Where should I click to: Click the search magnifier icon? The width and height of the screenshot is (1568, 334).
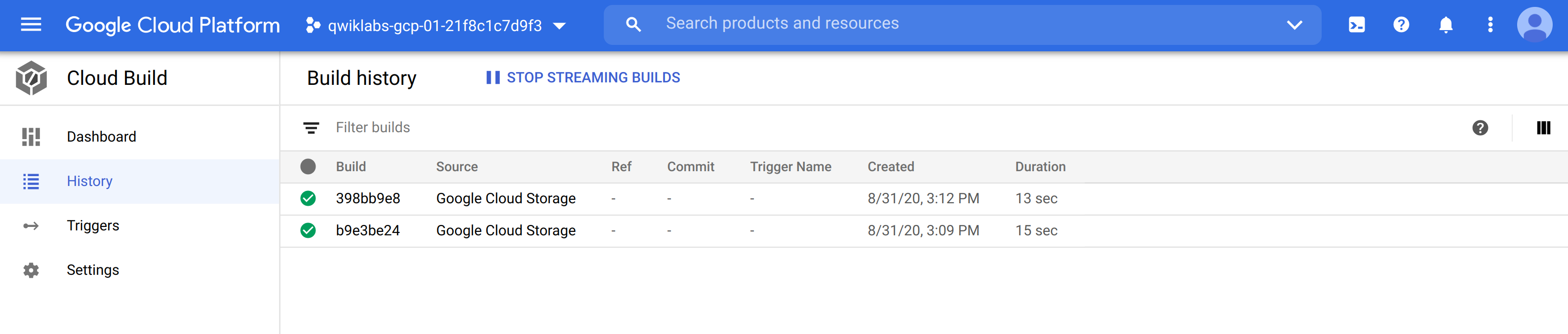633,25
